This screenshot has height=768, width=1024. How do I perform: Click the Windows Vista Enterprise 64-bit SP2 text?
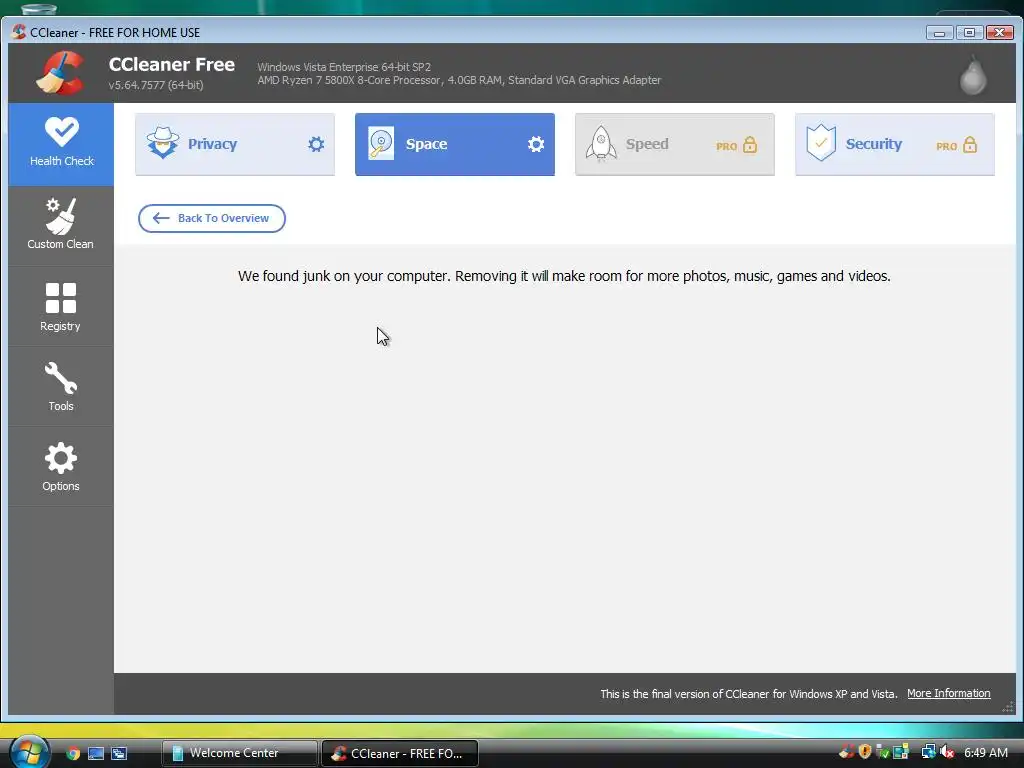(344, 67)
